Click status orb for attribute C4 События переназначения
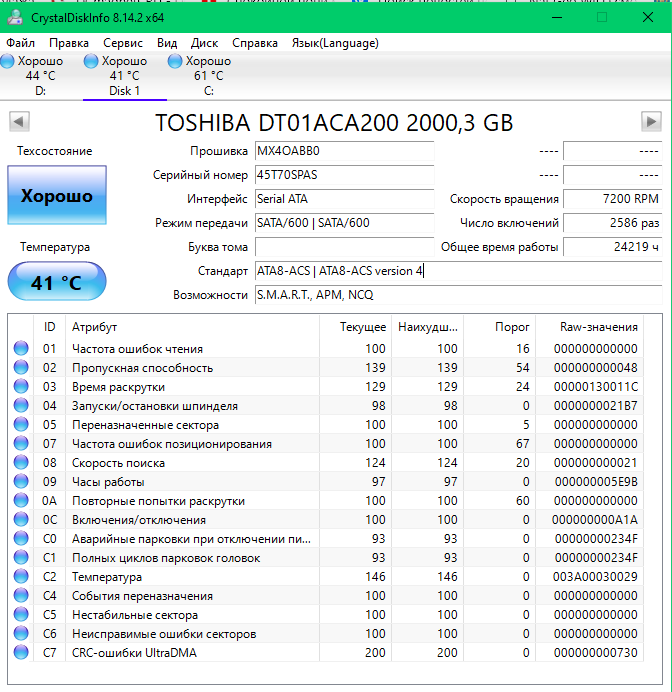The width and height of the screenshot is (672, 692). [21, 595]
